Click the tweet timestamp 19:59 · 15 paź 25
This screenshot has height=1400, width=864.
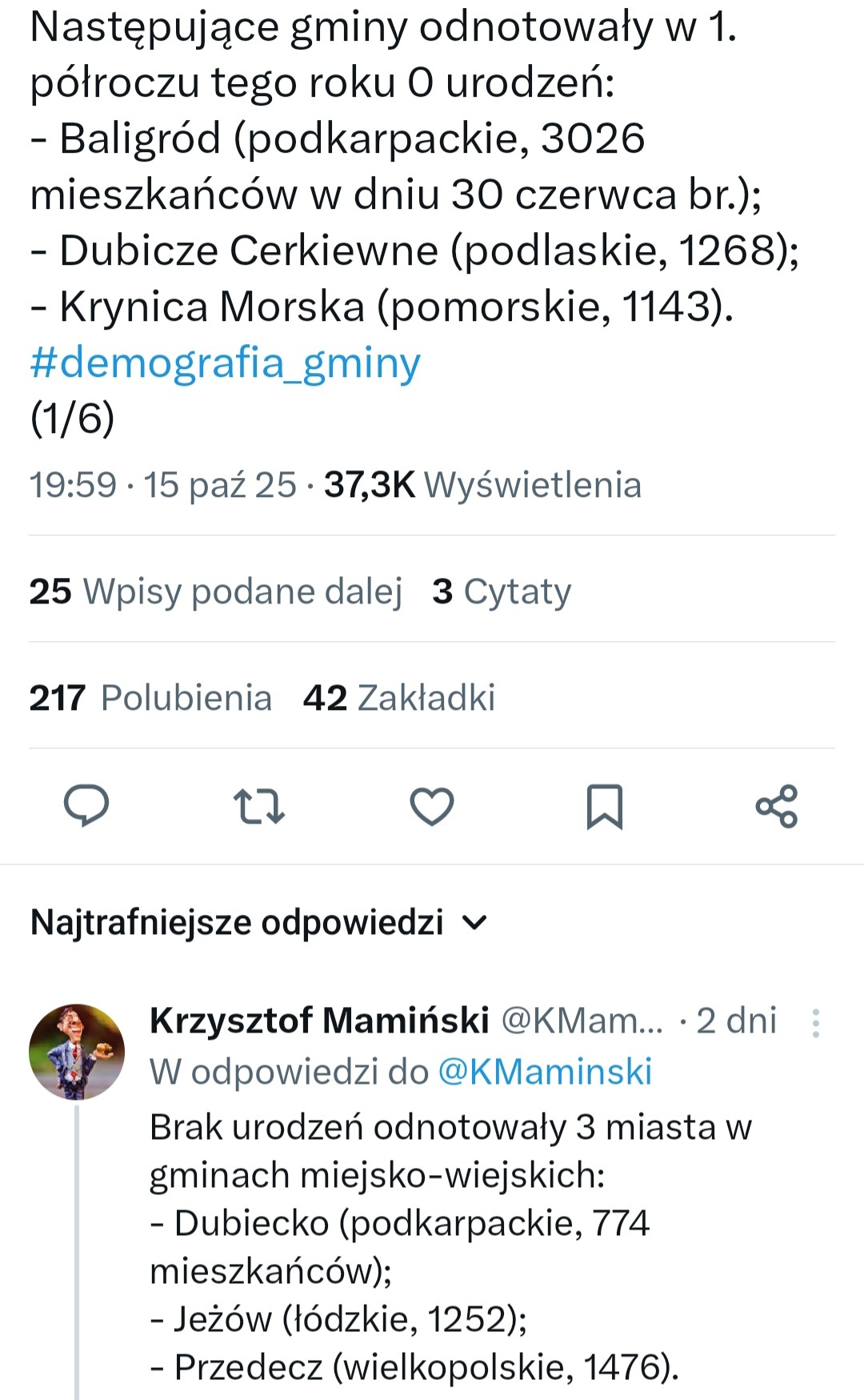coord(163,485)
